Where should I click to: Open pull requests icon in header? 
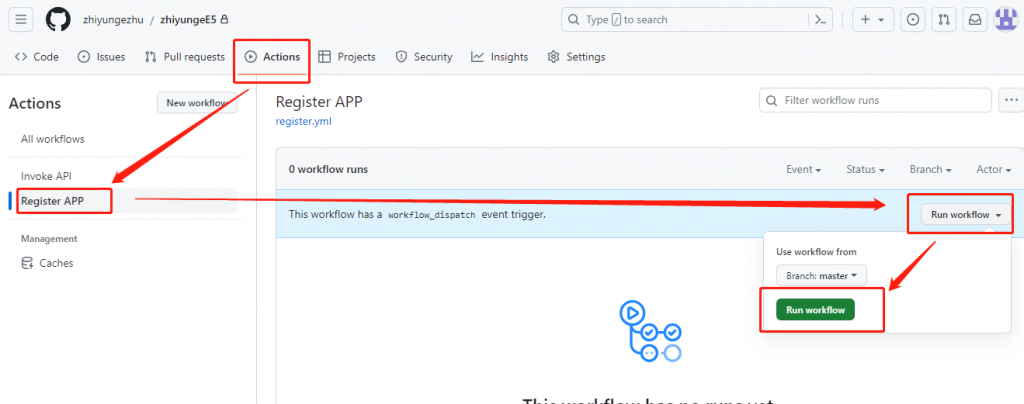pos(943,19)
